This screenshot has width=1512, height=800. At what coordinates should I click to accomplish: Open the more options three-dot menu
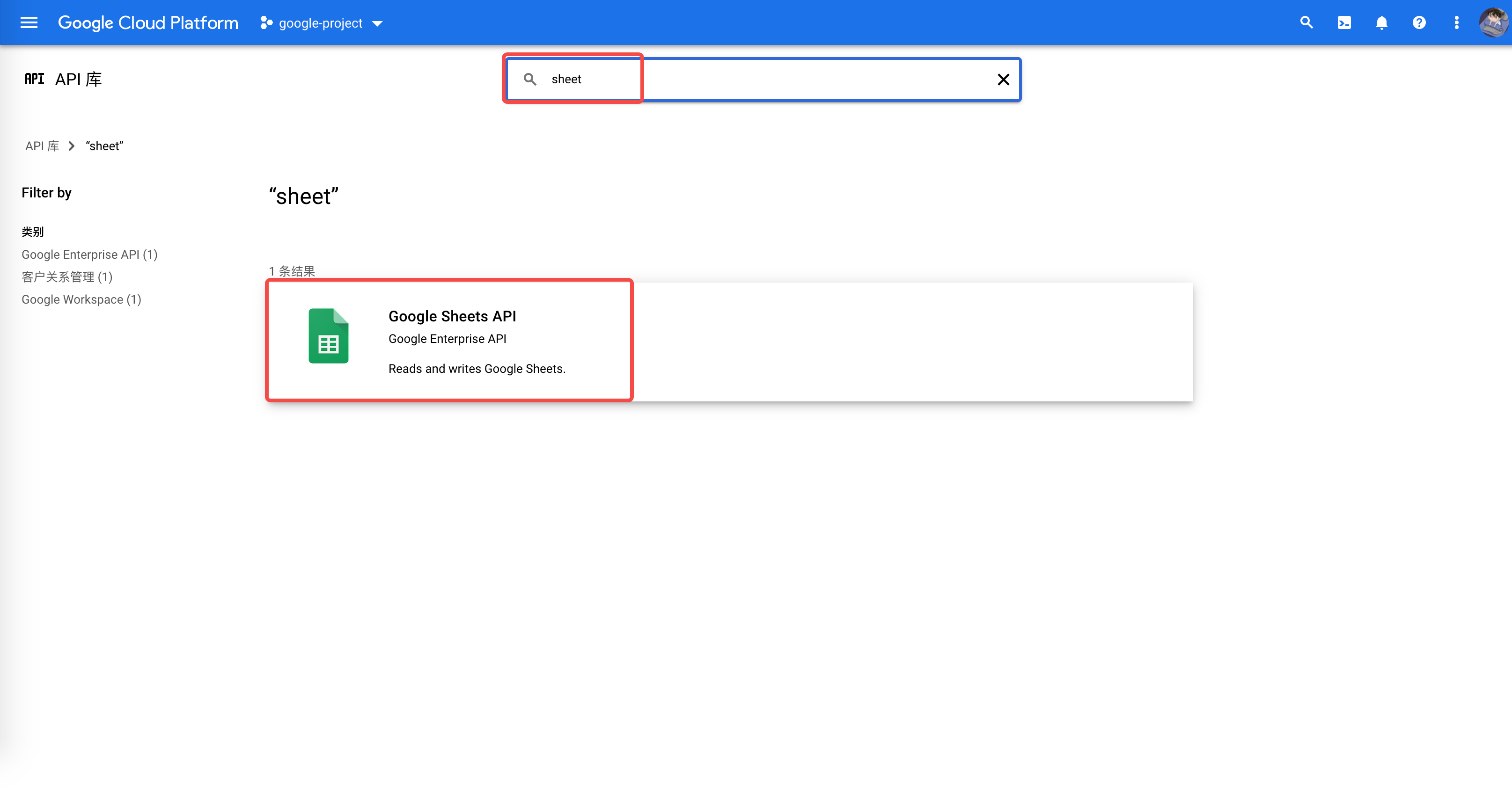pos(1457,22)
